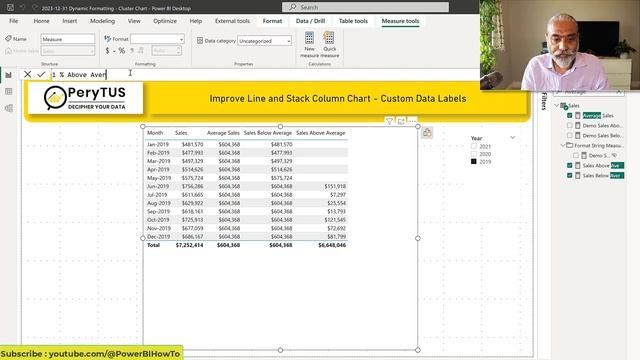The width and height of the screenshot is (640, 360).
Task: Open more options ellipsis on the table visual
Action: click(x=413, y=121)
